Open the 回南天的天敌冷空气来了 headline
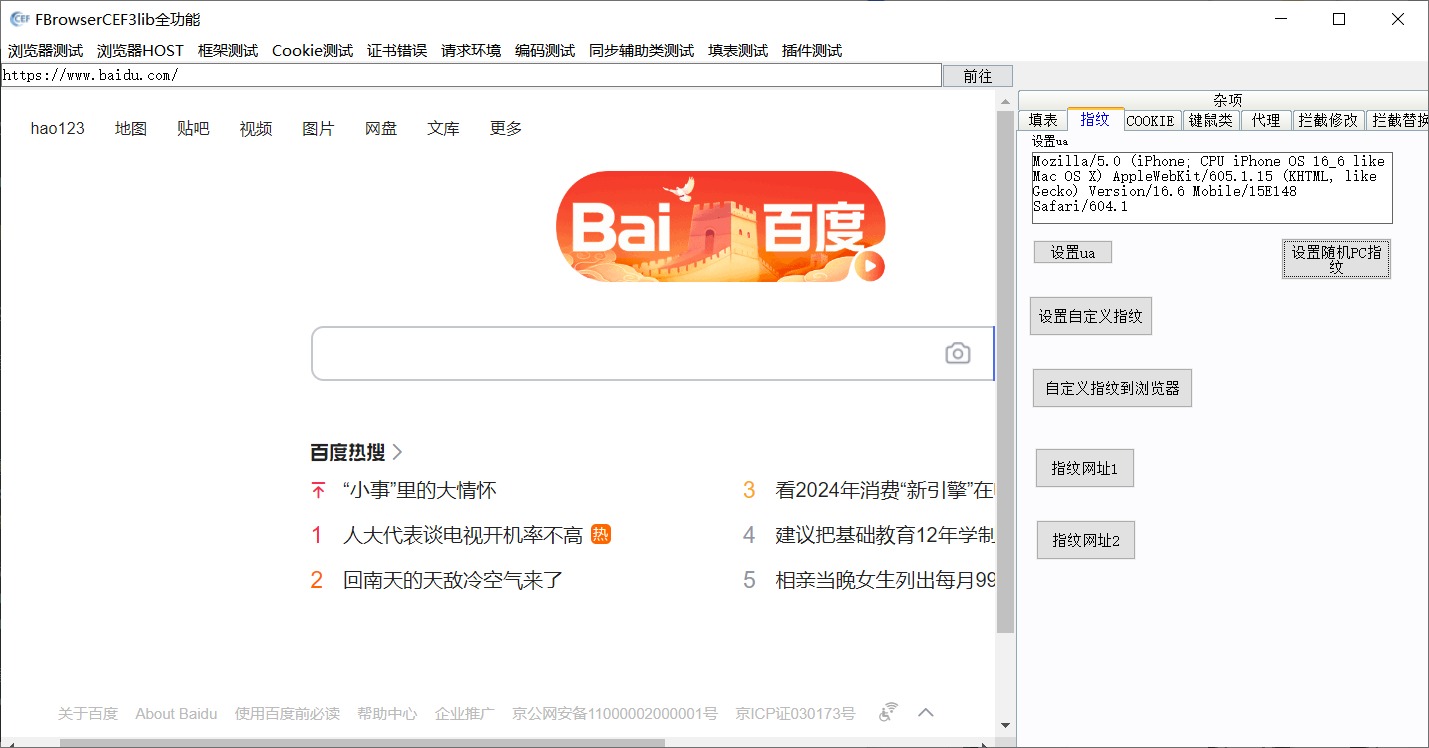 coord(453,580)
